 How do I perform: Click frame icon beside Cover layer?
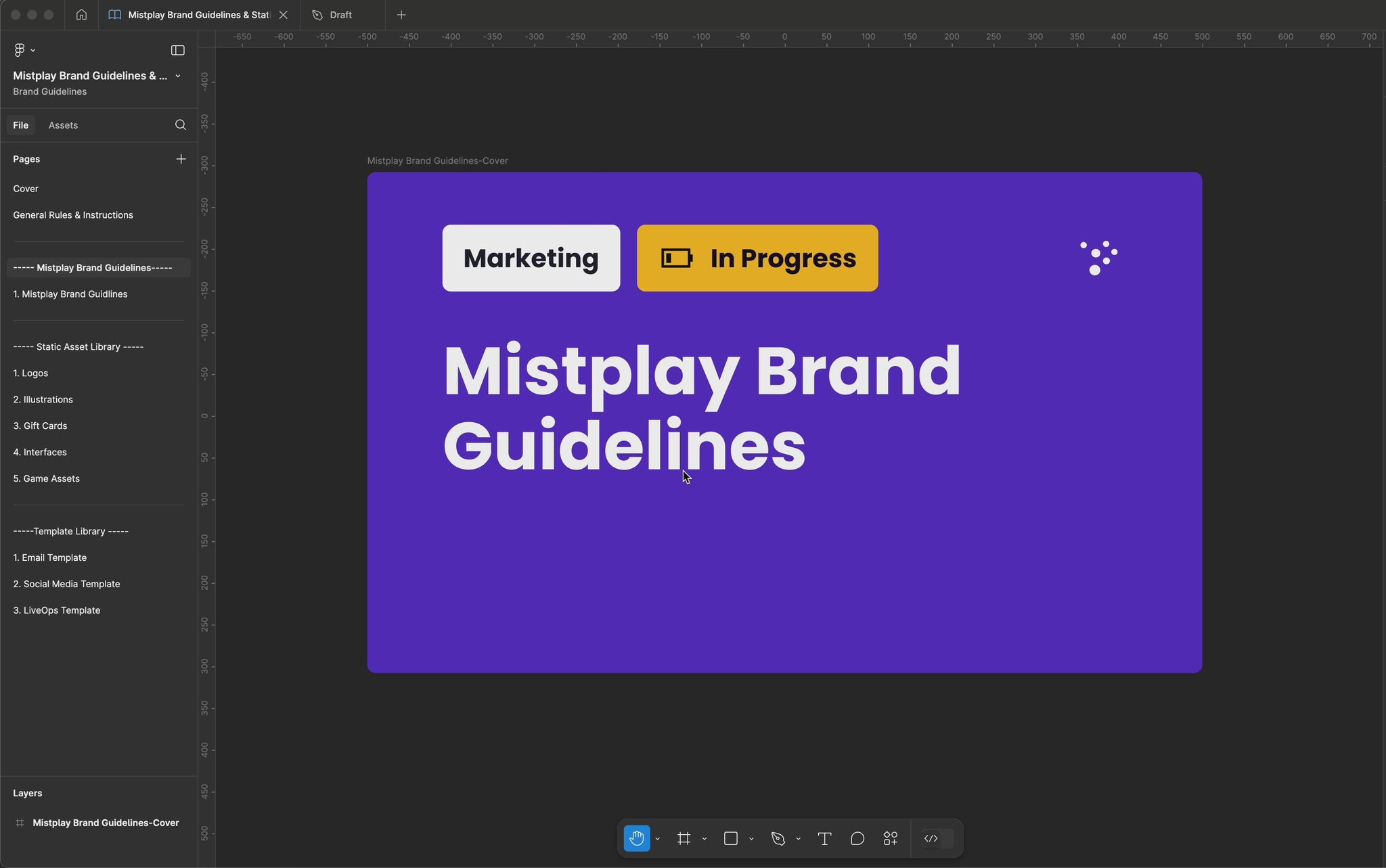(20, 823)
